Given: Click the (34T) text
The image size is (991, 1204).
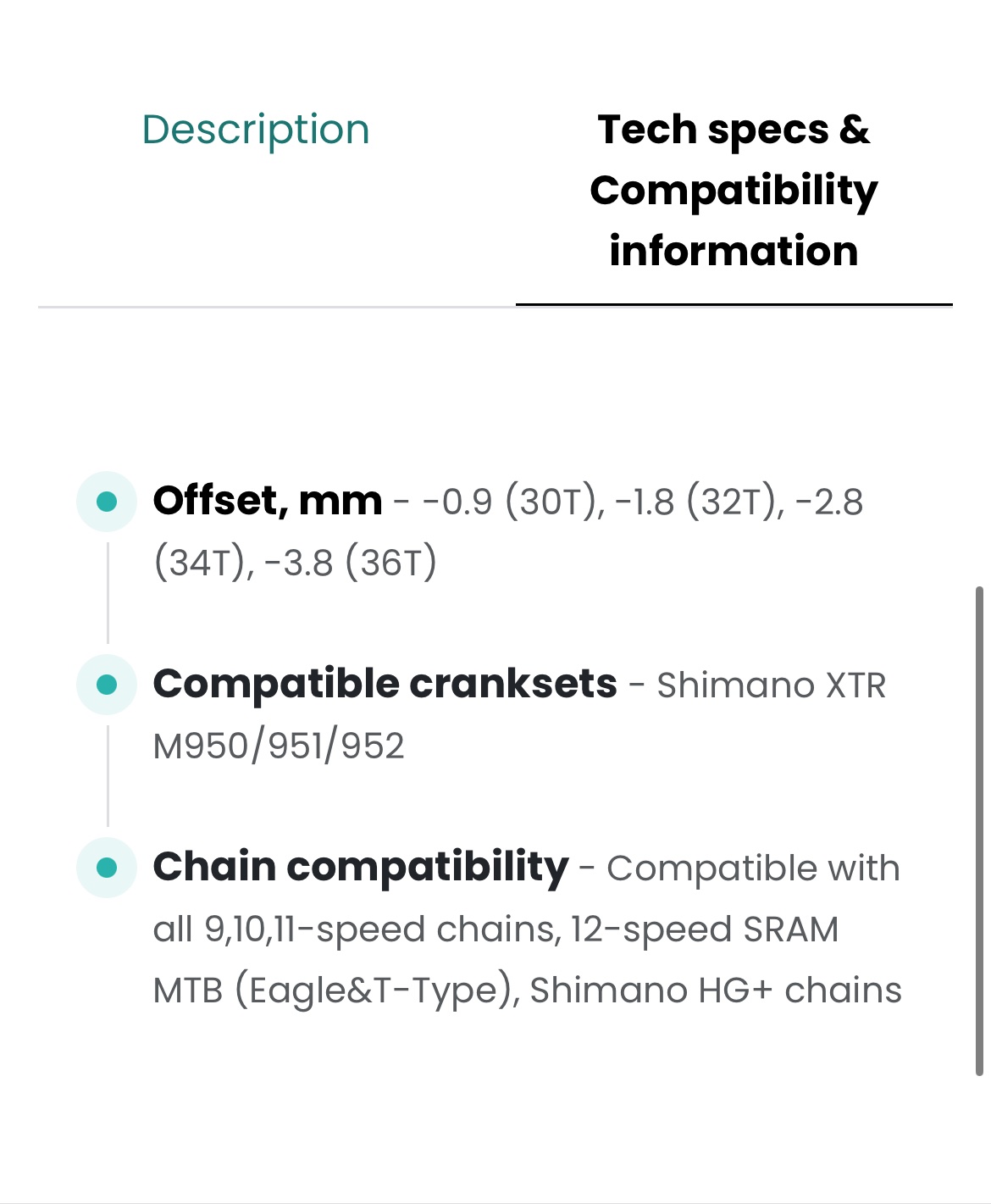Looking at the screenshot, I should coord(203,563).
